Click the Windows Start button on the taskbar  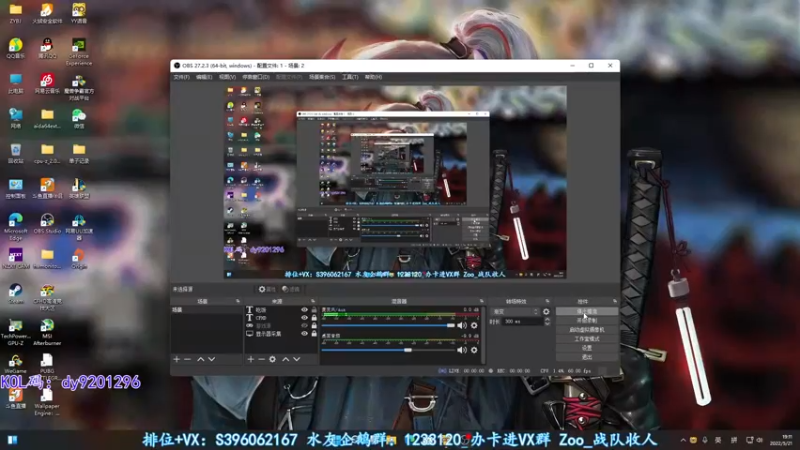click(12, 440)
